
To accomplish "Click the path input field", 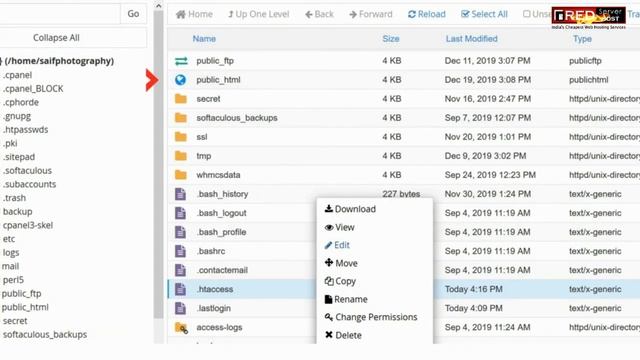I will click(60, 13).
